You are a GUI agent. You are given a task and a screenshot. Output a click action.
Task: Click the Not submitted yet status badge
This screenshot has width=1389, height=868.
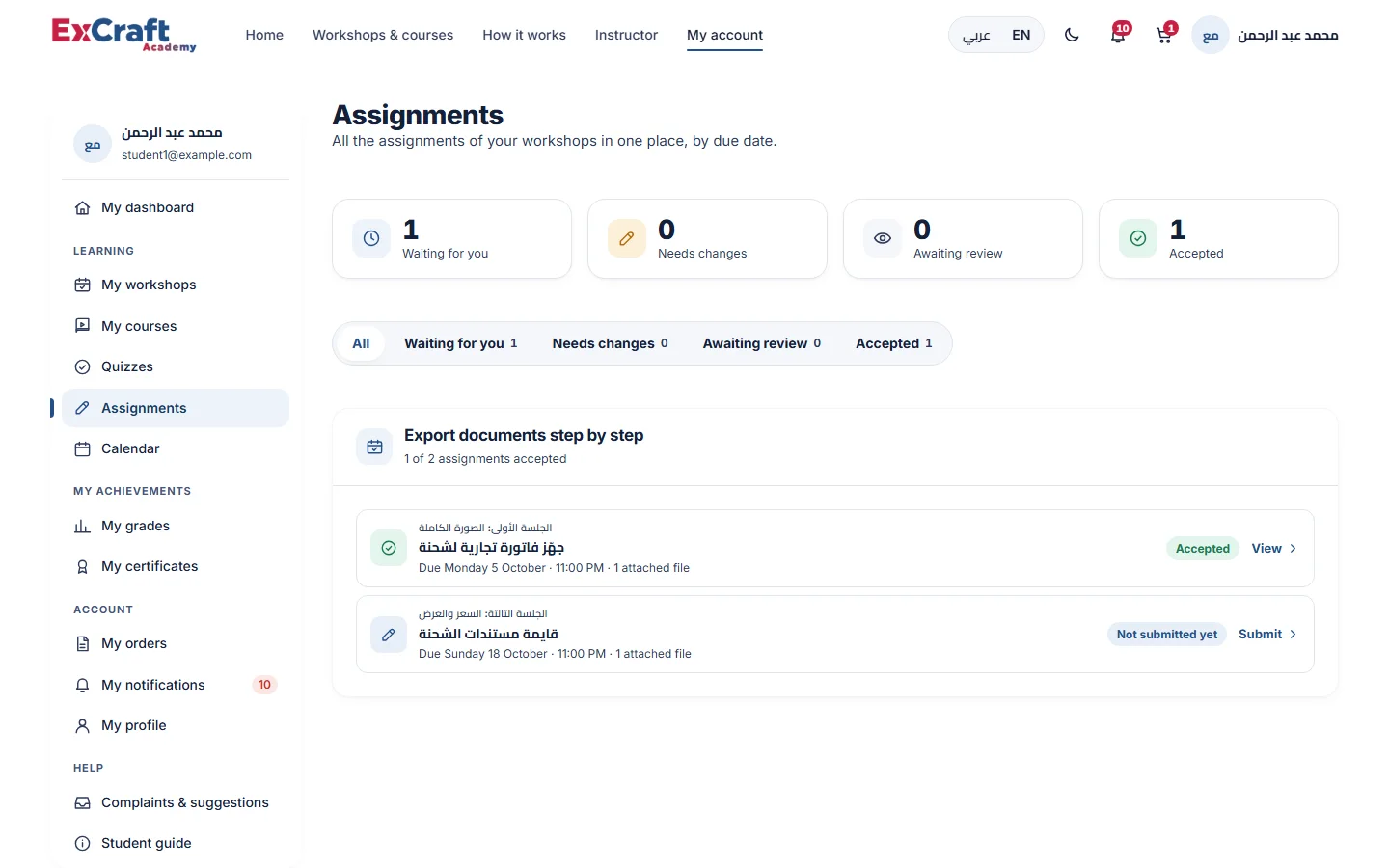(x=1166, y=634)
